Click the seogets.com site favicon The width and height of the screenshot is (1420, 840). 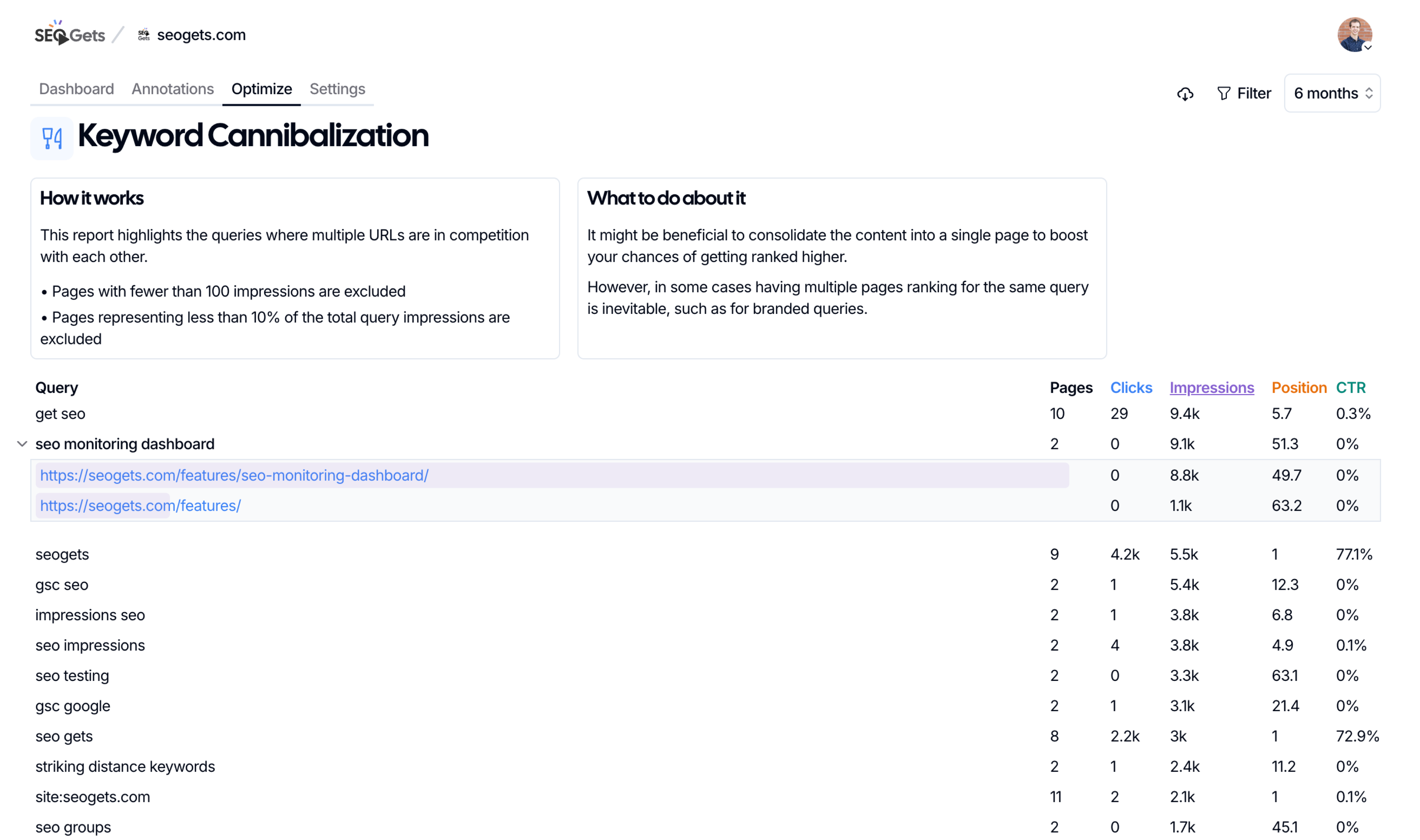[x=144, y=34]
